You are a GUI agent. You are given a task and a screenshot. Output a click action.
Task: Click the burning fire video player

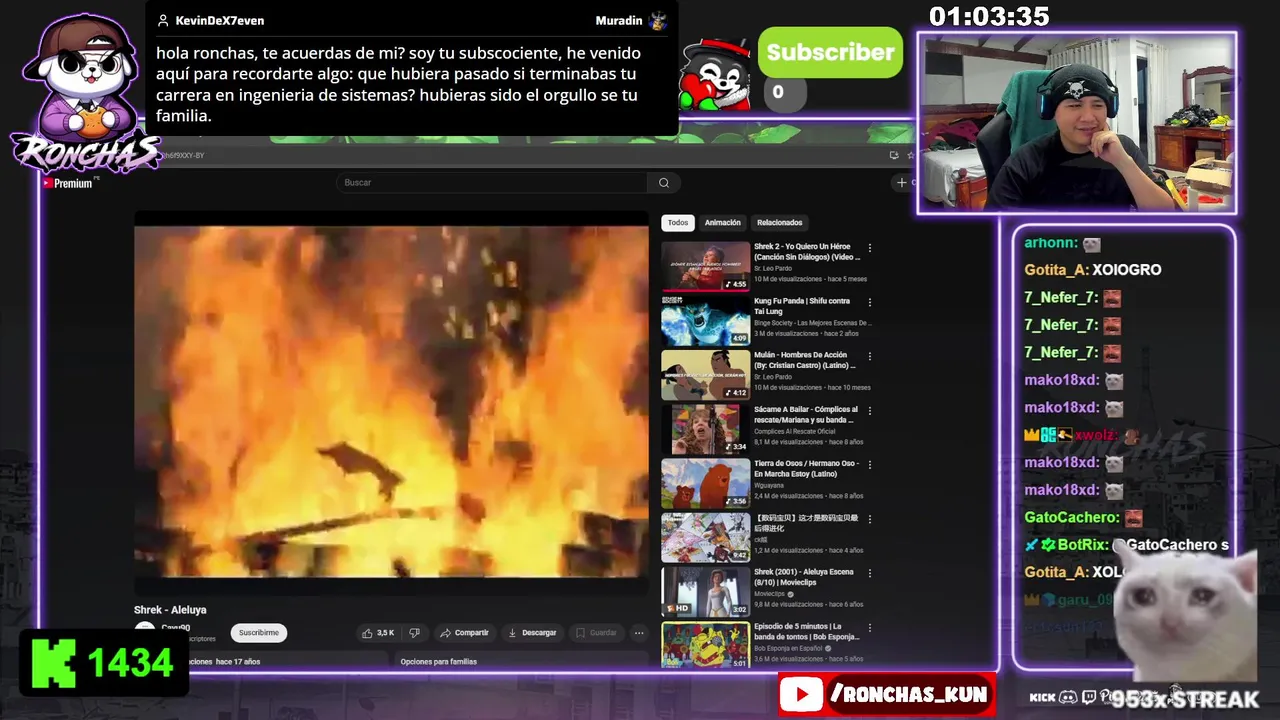coord(391,401)
